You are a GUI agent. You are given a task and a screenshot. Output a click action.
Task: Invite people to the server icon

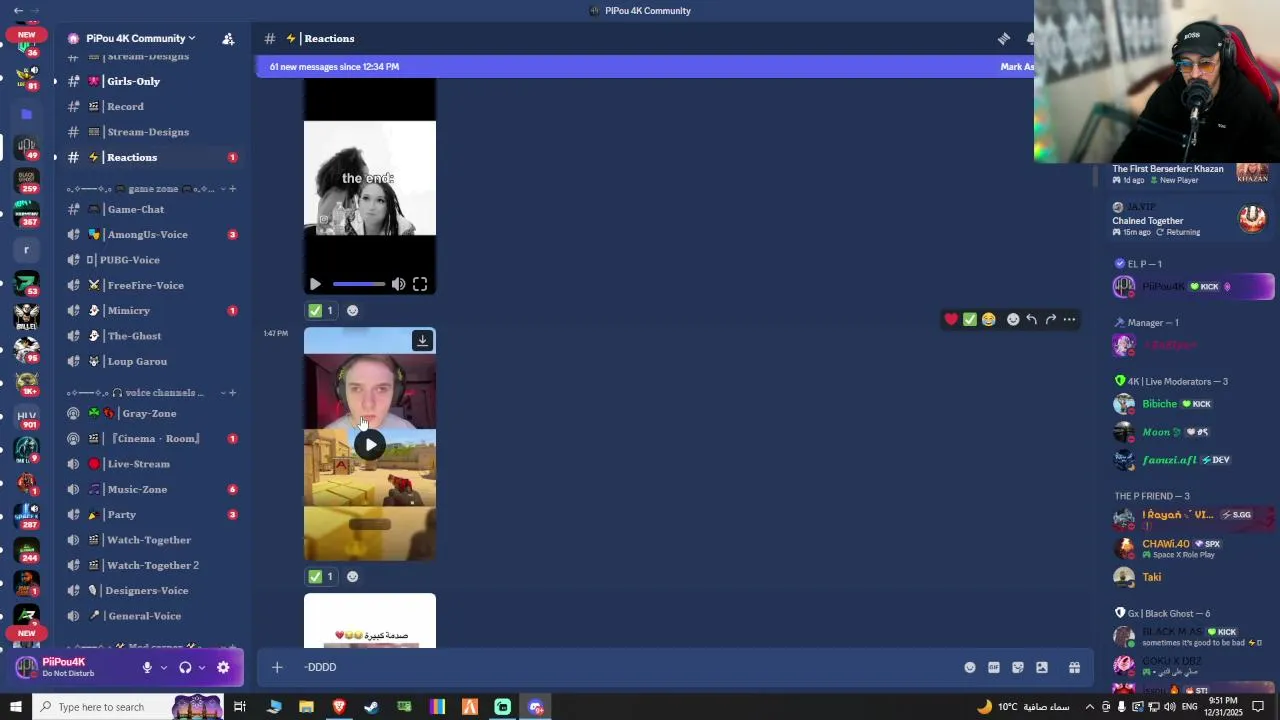pyautogui.click(x=228, y=38)
